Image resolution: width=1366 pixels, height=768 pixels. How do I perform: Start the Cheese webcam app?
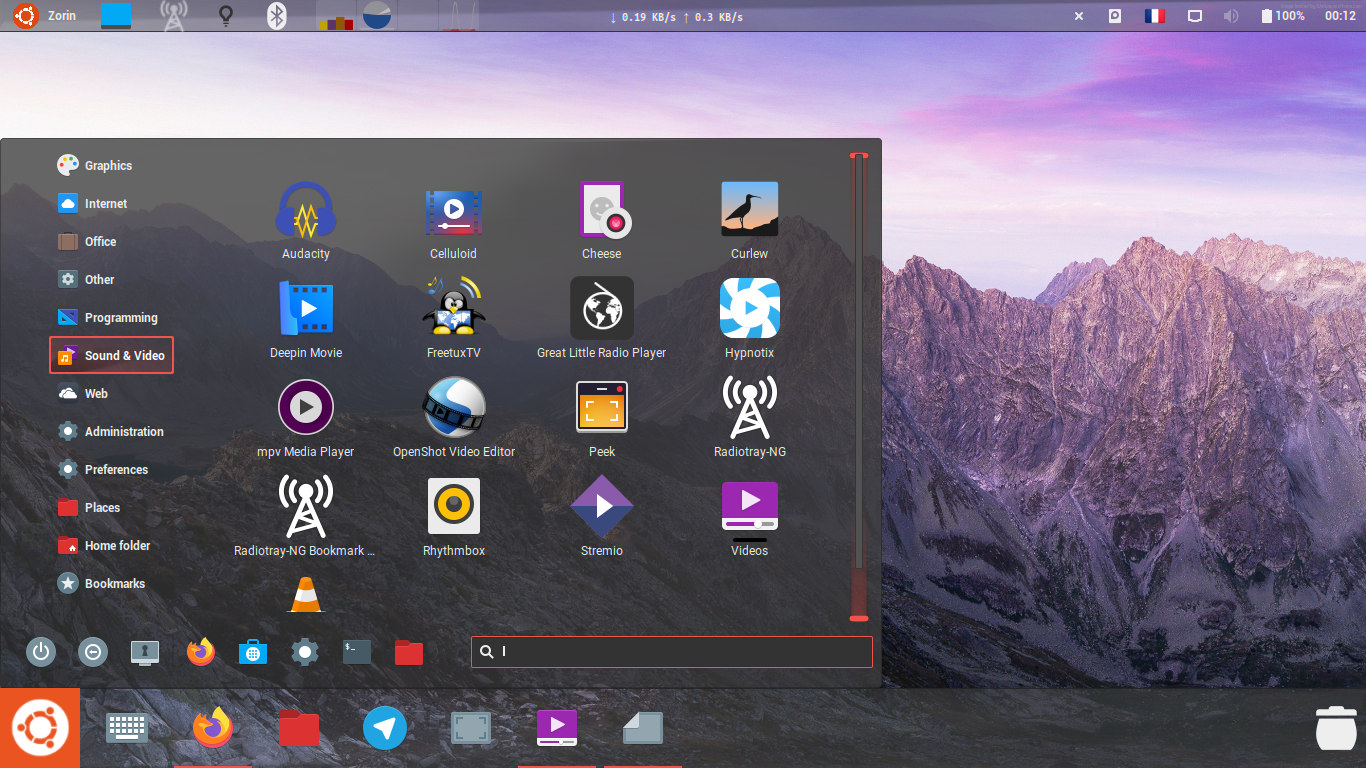[x=601, y=221]
